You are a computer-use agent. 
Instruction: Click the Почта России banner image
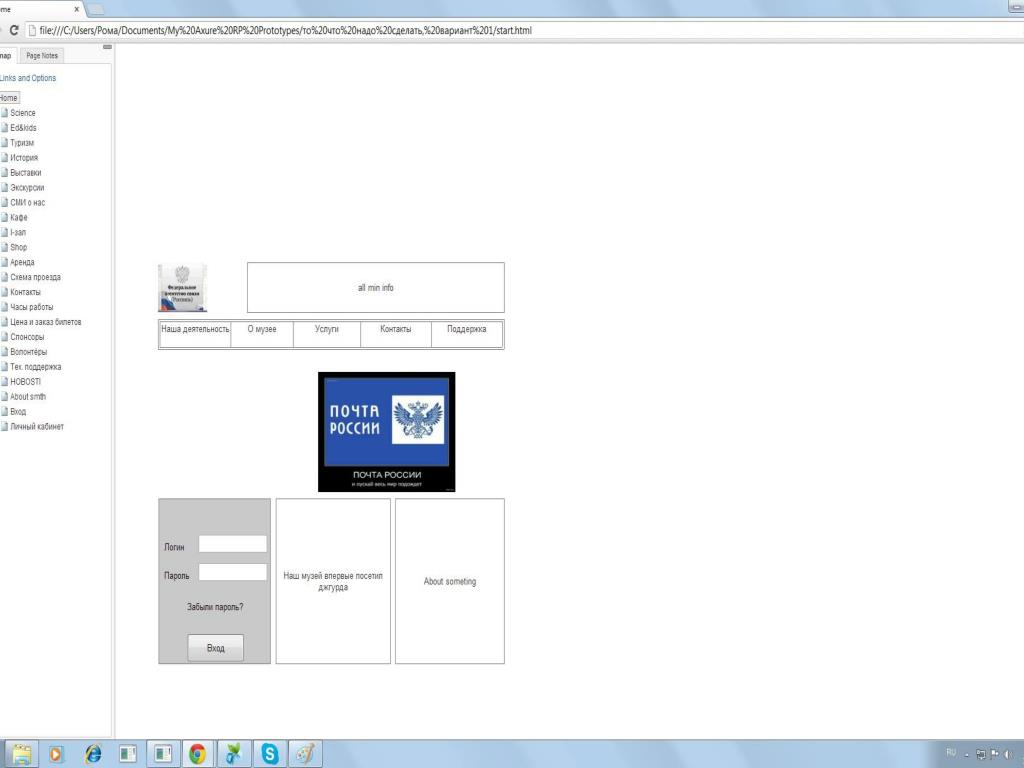(x=387, y=432)
